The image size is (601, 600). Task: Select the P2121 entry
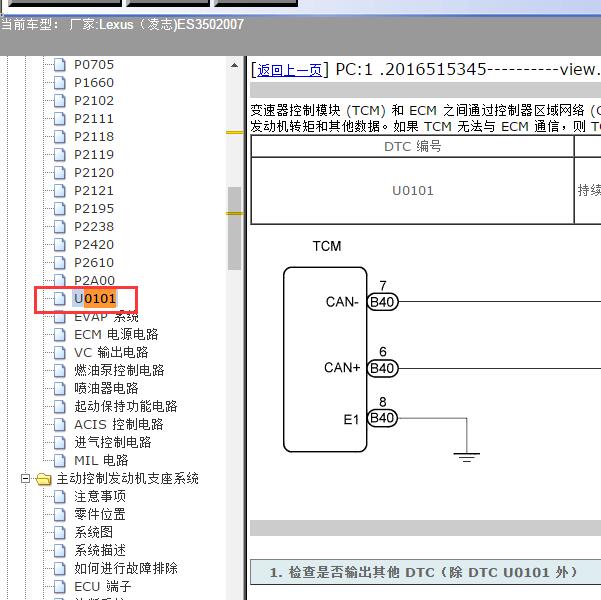(x=94, y=191)
